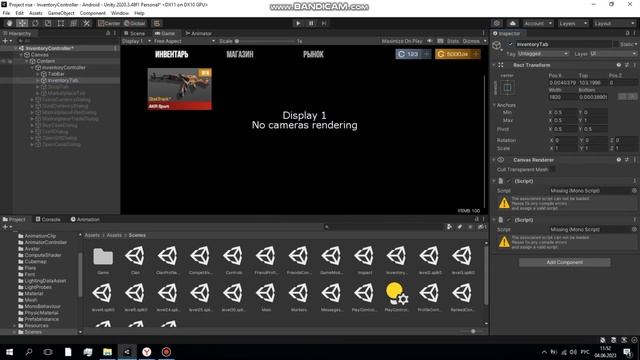640x360 pixels.
Task: Open the Assets menu
Action: tap(36, 13)
